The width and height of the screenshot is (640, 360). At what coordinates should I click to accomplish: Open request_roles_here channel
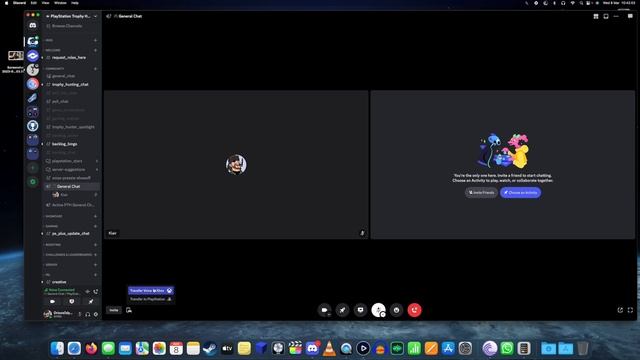[x=69, y=58]
